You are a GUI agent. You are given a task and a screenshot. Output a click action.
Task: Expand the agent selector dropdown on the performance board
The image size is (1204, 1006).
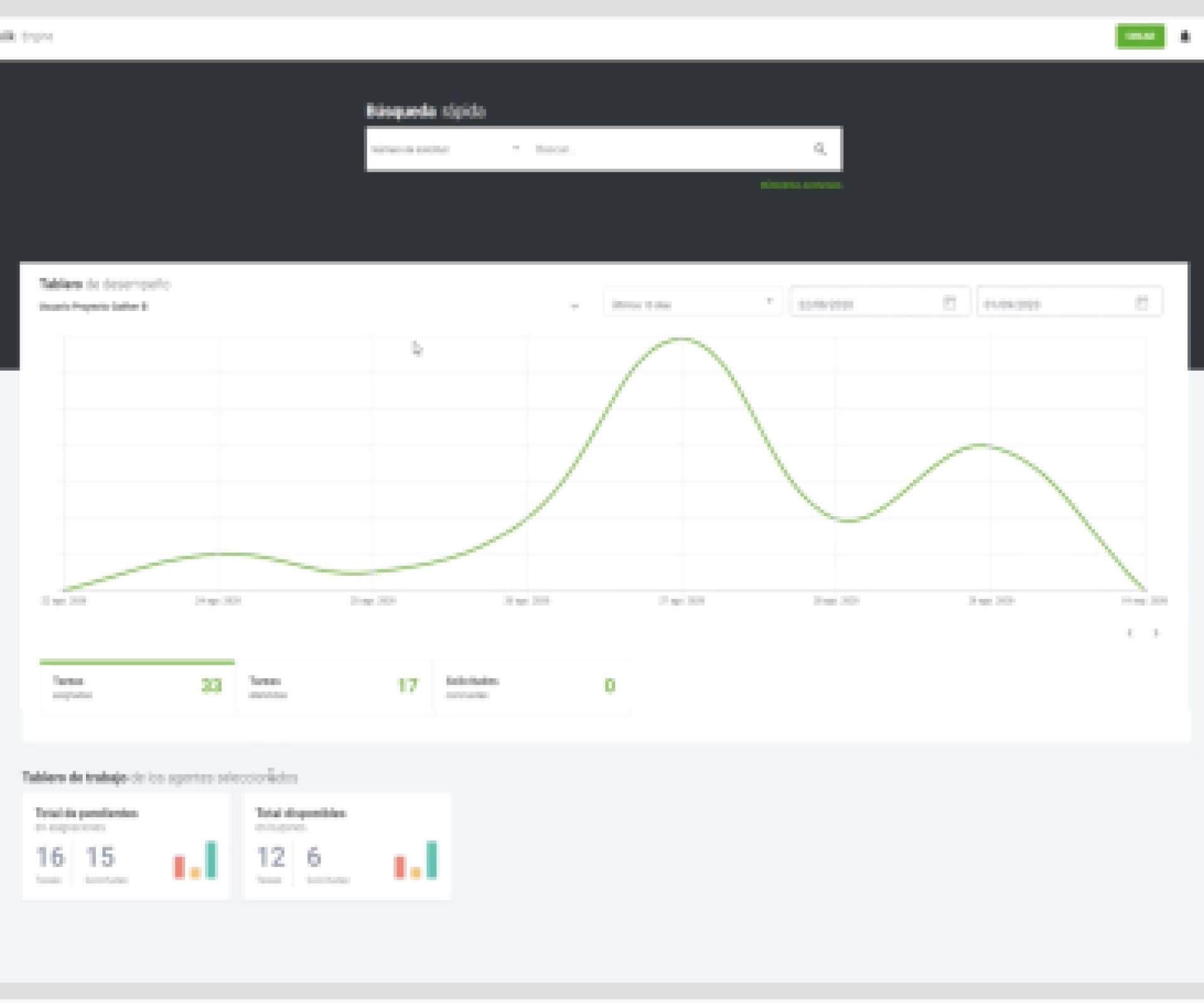576,306
